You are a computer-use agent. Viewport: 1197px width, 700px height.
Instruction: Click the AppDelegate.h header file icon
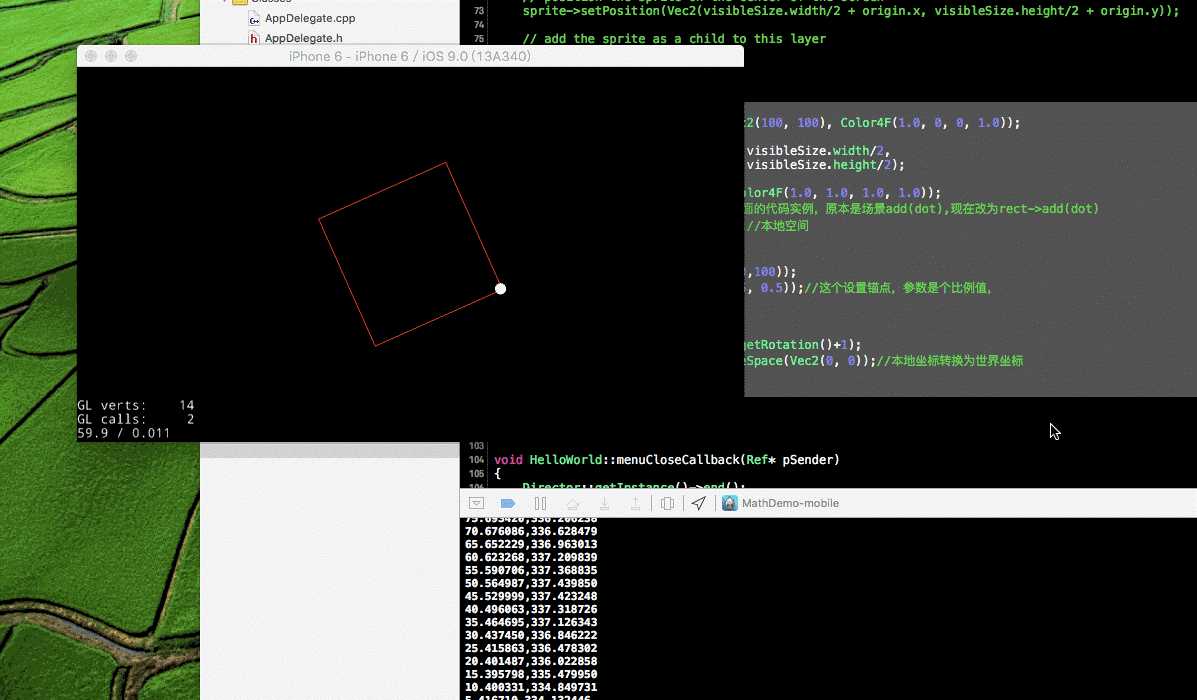[254, 38]
